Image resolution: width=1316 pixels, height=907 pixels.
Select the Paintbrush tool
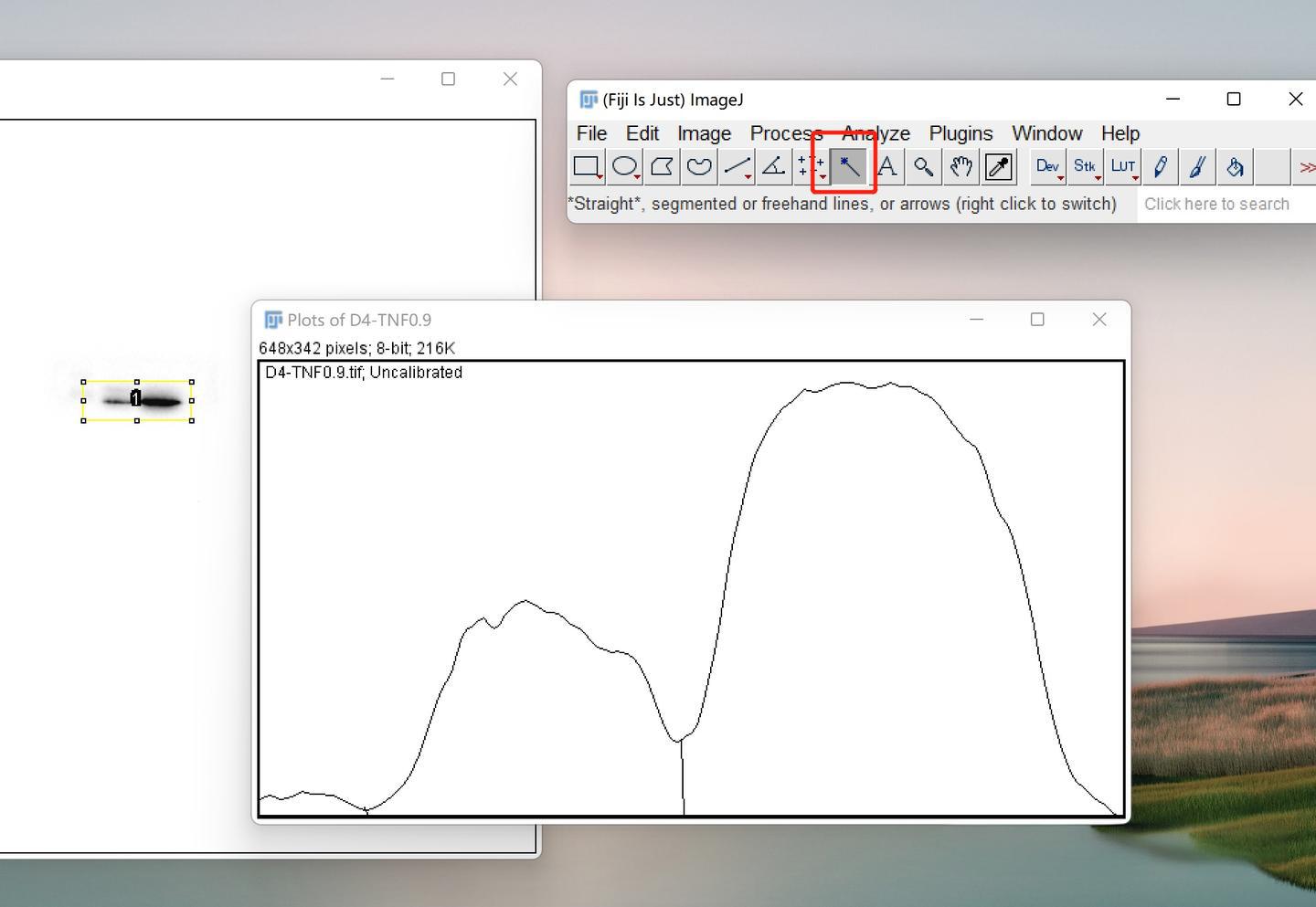pyautogui.click(x=1197, y=167)
